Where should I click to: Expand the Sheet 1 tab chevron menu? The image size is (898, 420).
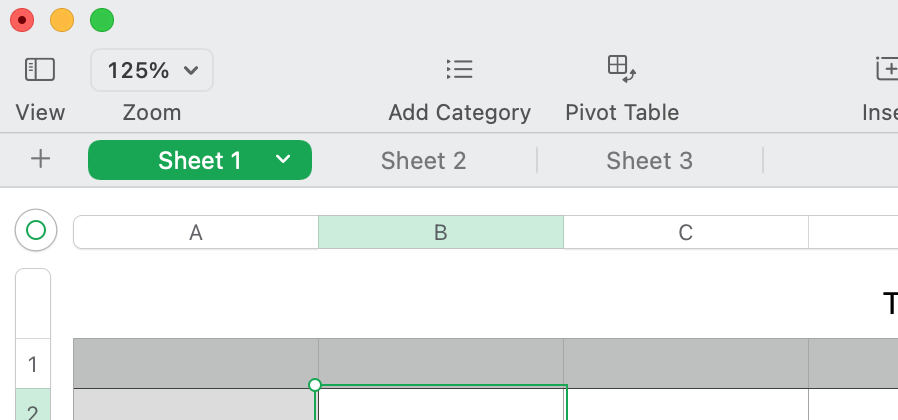tap(283, 160)
